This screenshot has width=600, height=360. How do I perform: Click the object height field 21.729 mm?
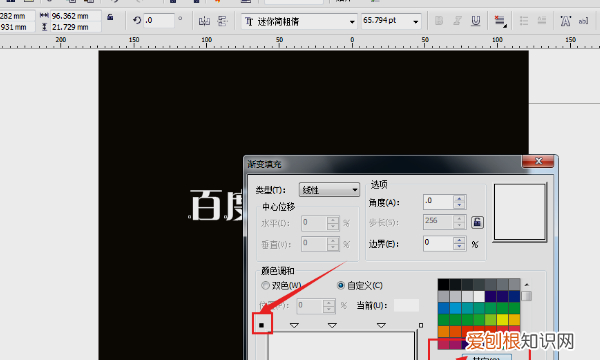click(75, 27)
